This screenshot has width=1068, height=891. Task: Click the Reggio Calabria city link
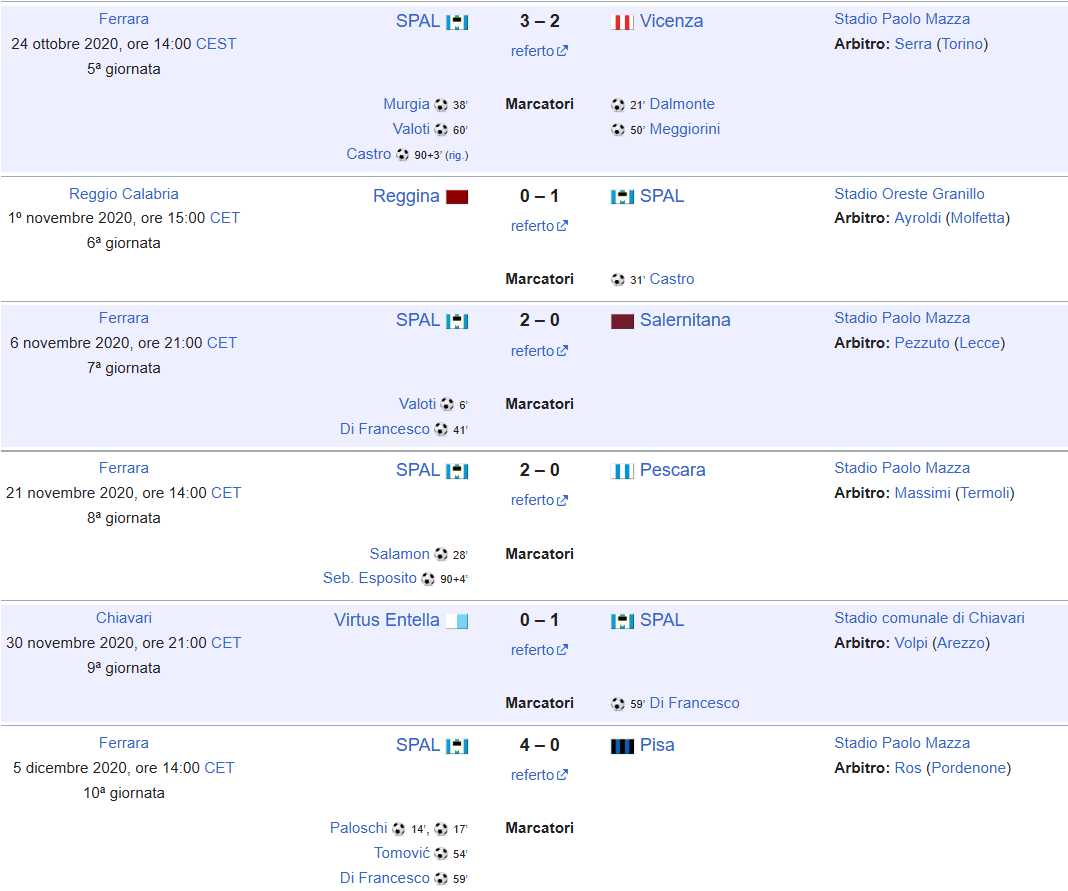point(124,194)
